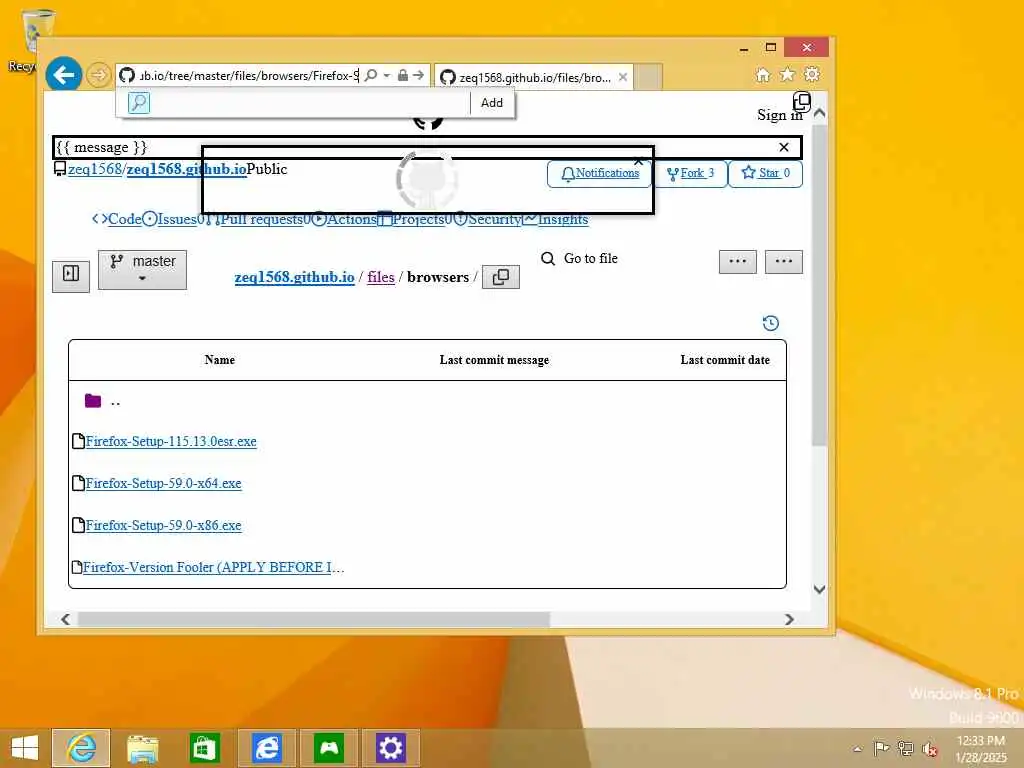
Task: Click the vertical scrollbar up arrow
Action: 820,112
